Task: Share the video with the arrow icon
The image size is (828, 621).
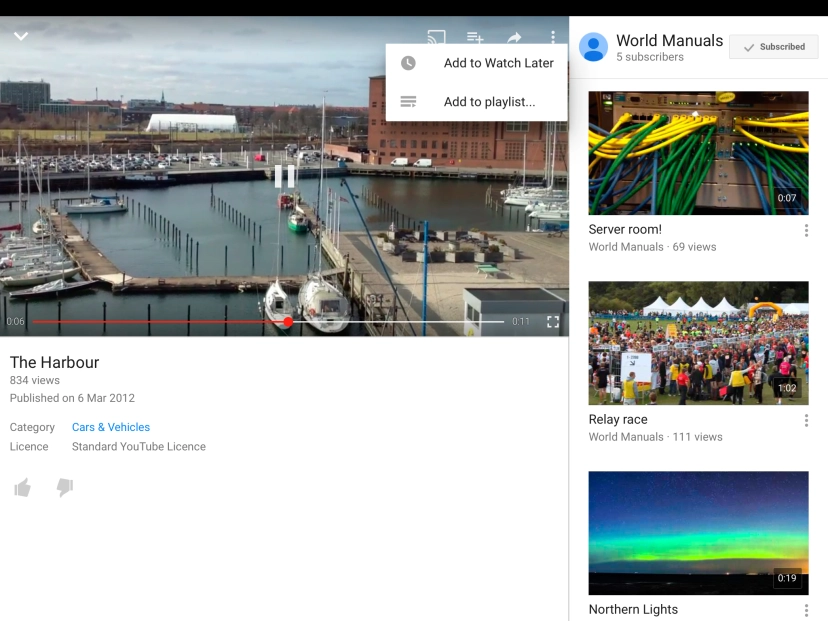Action: (x=514, y=37)
